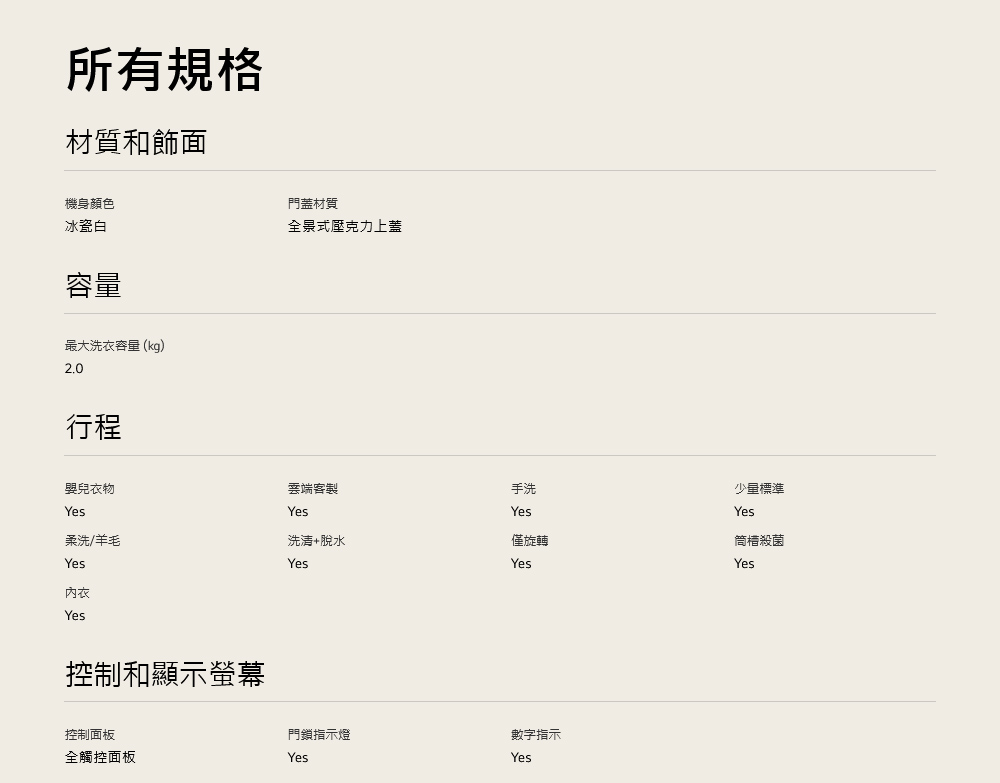Select the 筒槽殺菌 program label

[x=759, y=540]
